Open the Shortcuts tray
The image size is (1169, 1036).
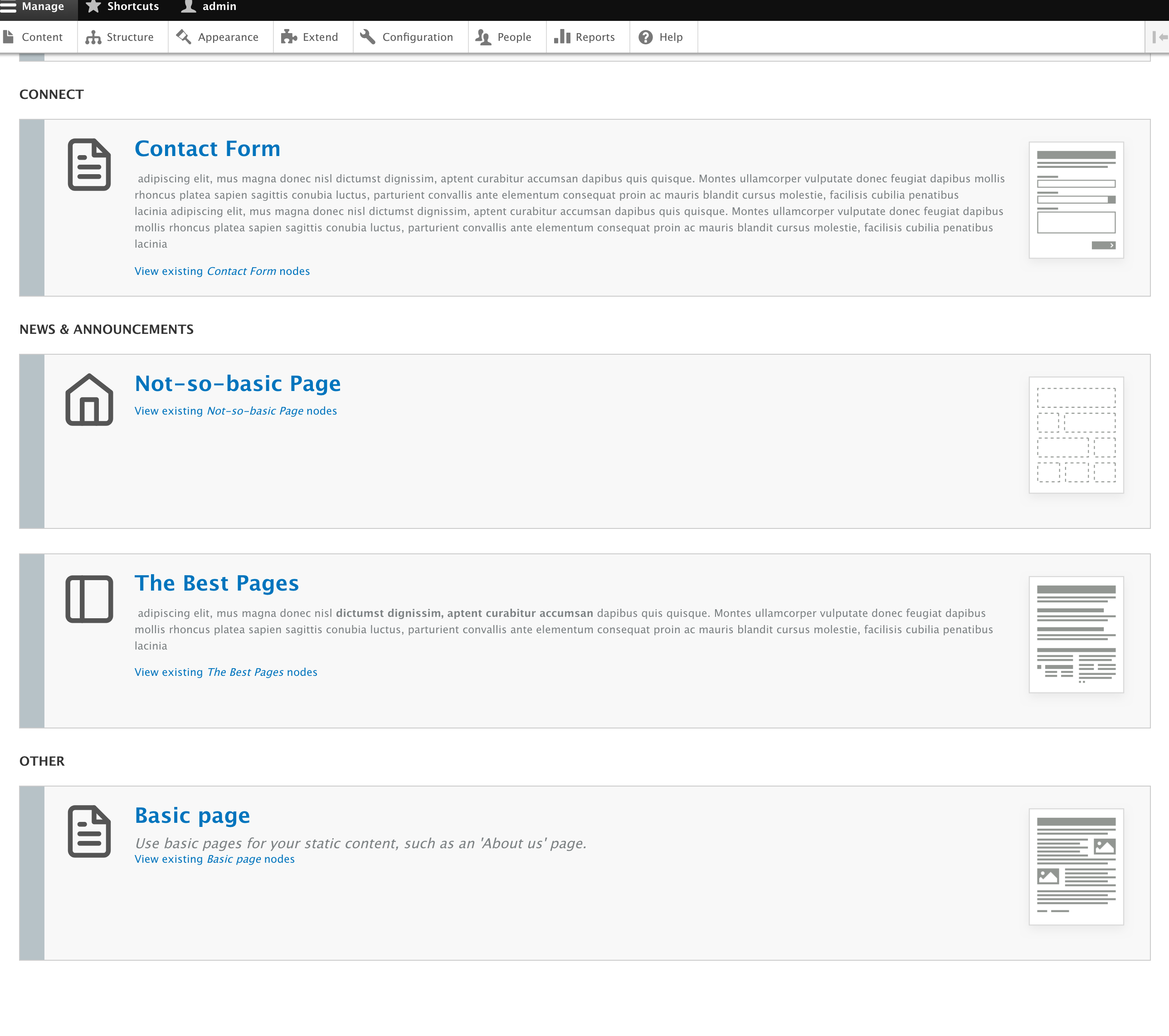(x=123, y=7)
